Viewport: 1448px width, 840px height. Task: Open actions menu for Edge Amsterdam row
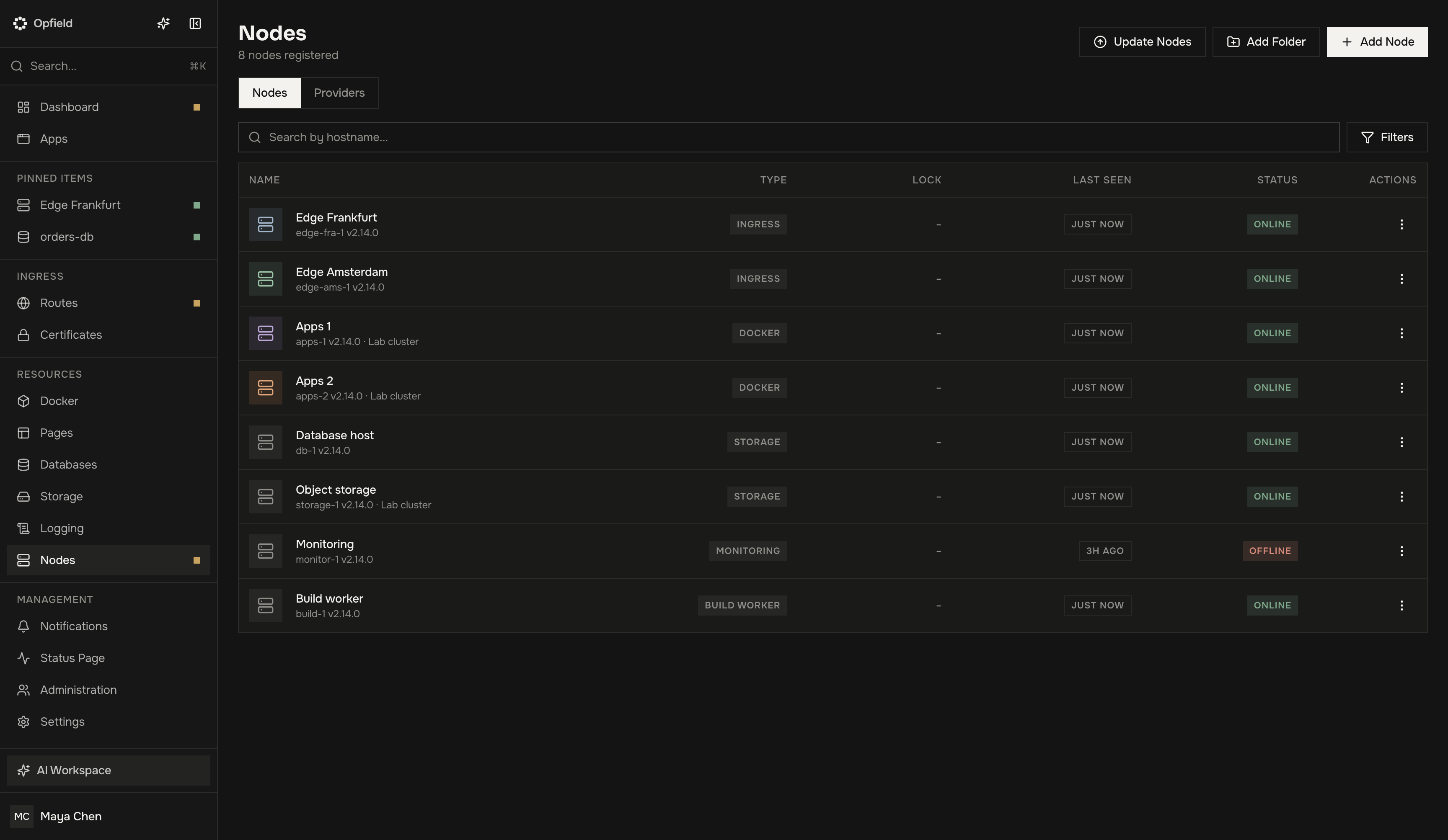point(1401,279)
